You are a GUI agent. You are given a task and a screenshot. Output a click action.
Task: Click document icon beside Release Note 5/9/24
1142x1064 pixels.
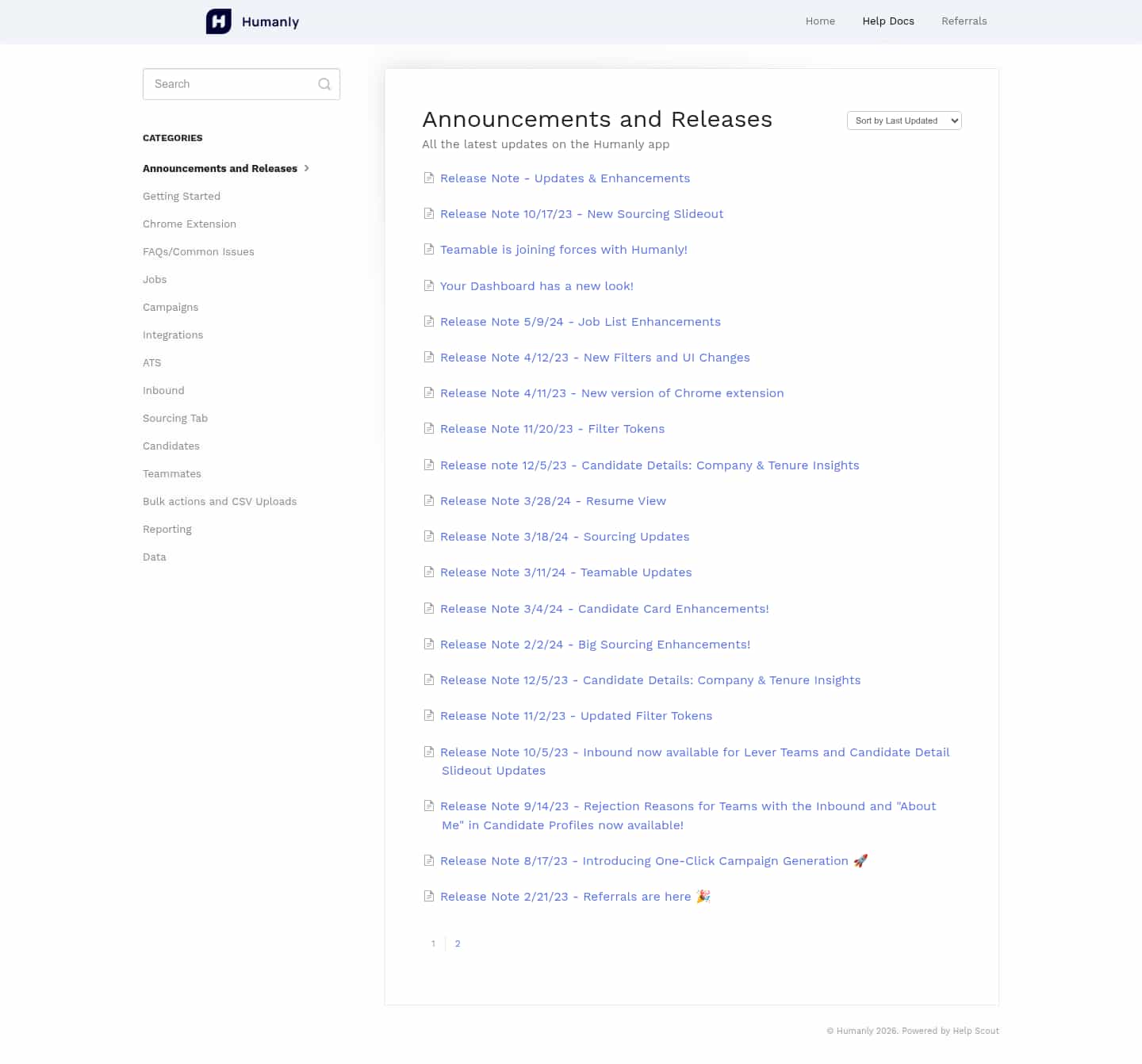[x=429, y=321]
